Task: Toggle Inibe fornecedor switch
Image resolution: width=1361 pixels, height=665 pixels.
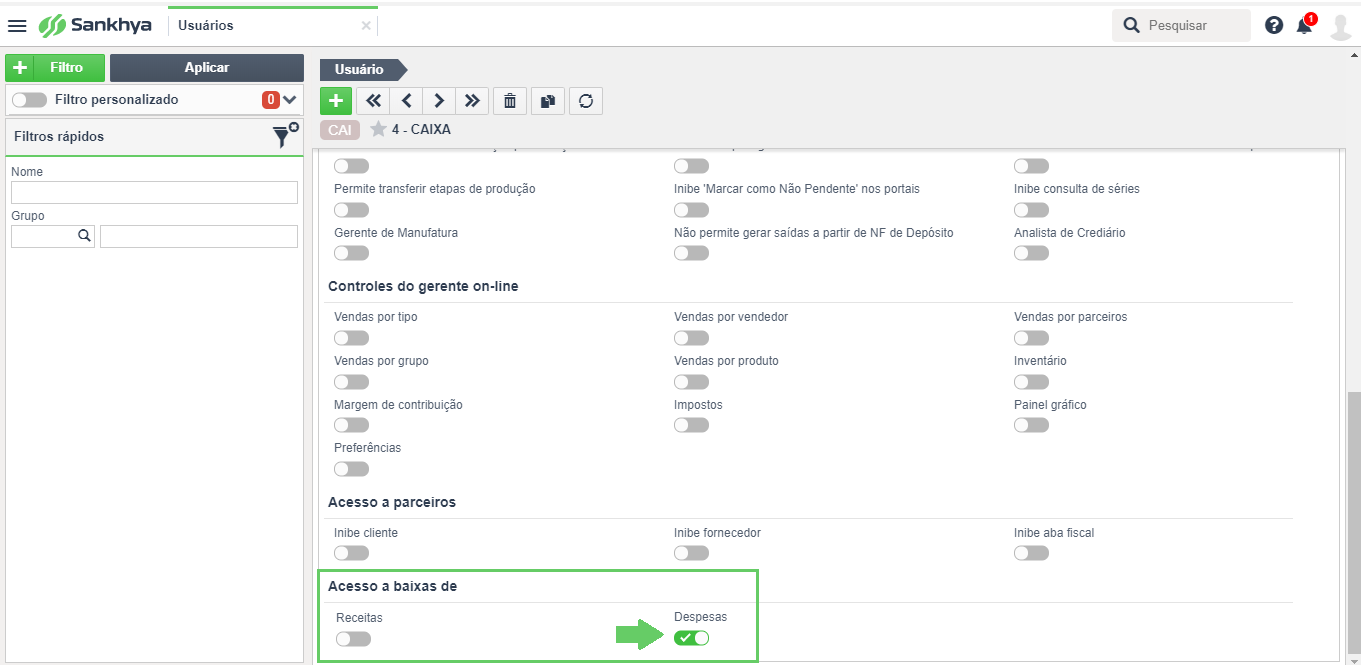Action: click(x=691, y=553)
